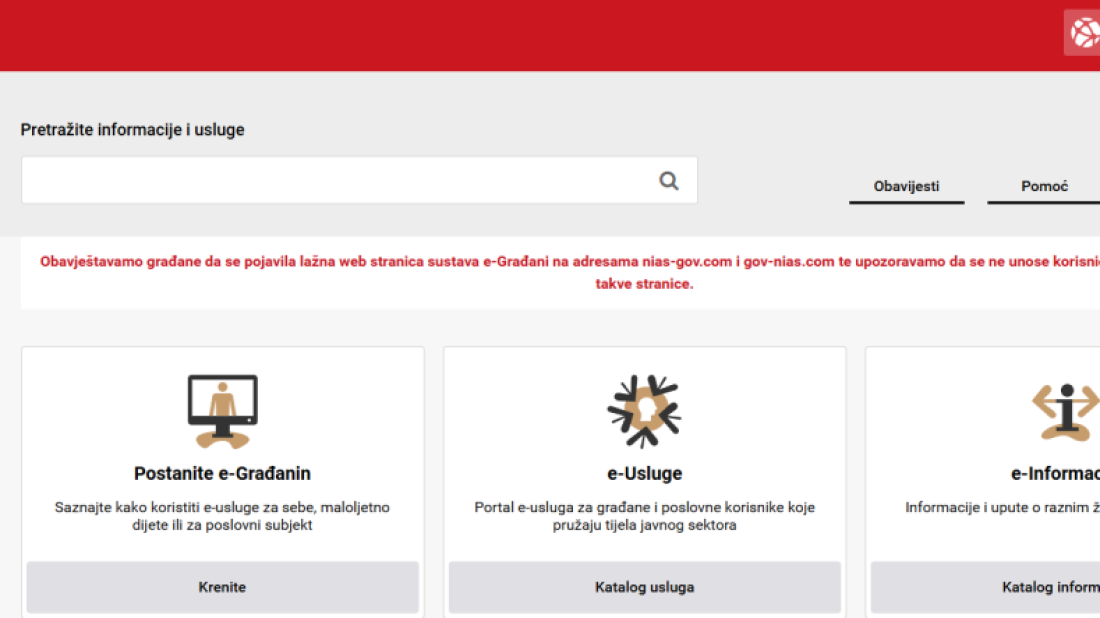This screenshot has width=1100, height=618.
Task: Click 'Portal e-usluga za građane' description
Action: tap(645, 516)
